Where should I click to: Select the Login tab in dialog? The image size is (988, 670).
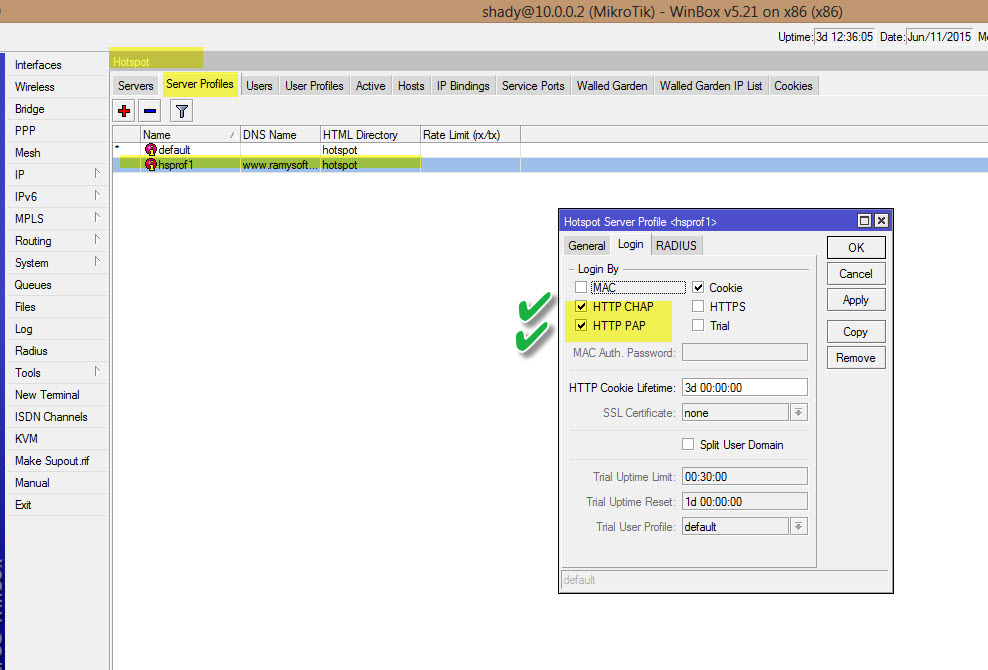631,245
